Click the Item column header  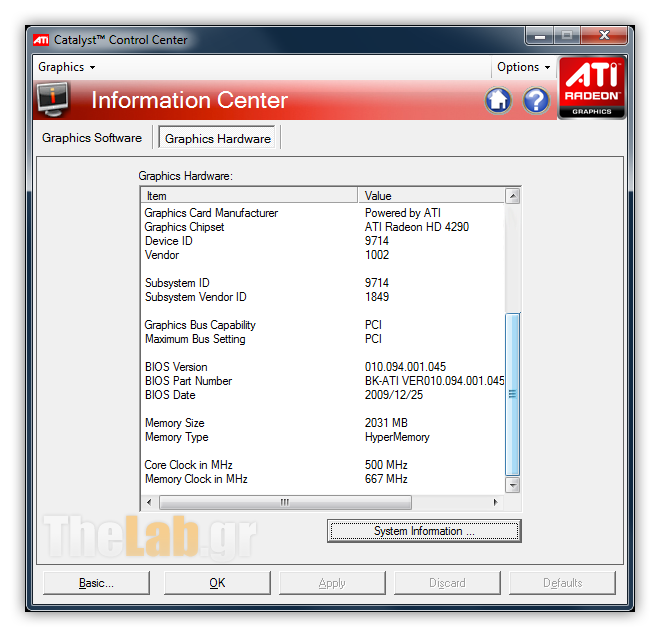pyautogui.click(x=249, y=196)
